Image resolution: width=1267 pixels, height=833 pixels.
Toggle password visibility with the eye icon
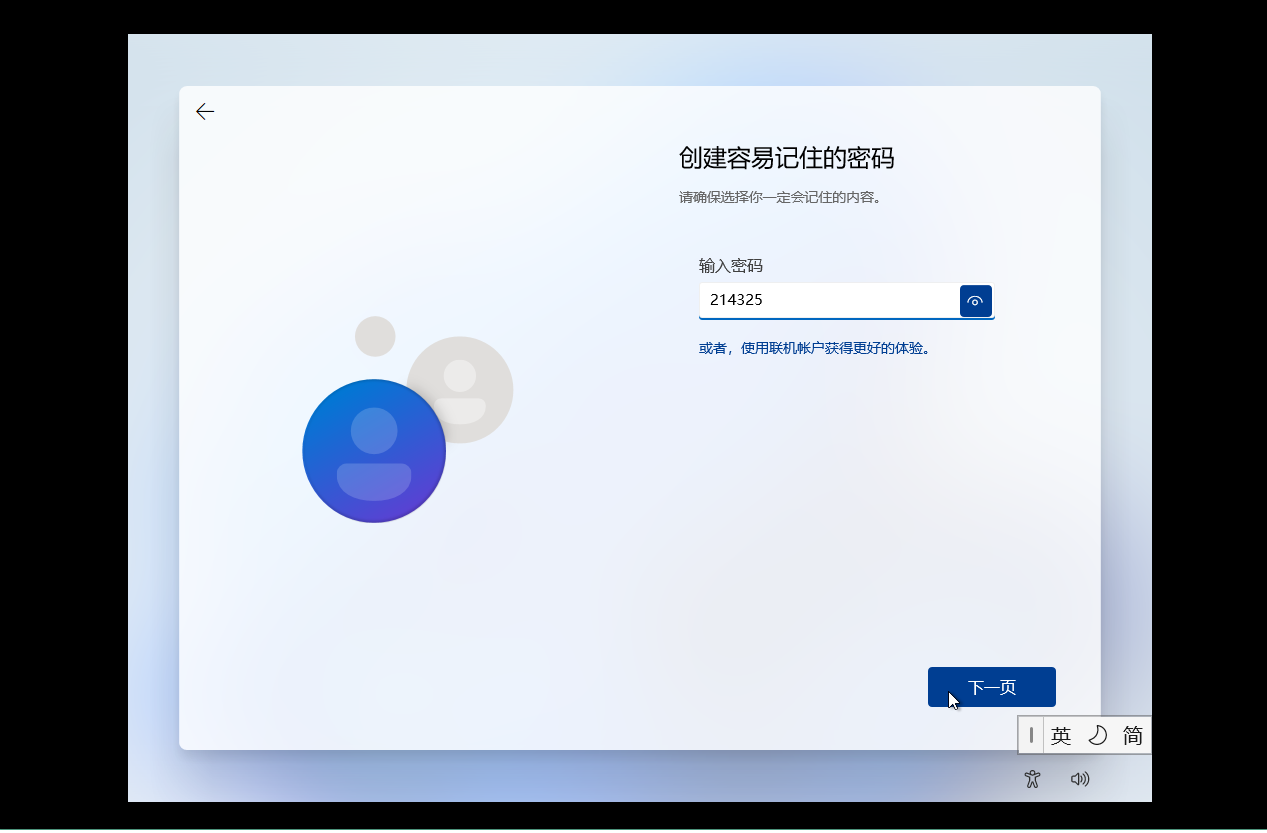(976, 301)
